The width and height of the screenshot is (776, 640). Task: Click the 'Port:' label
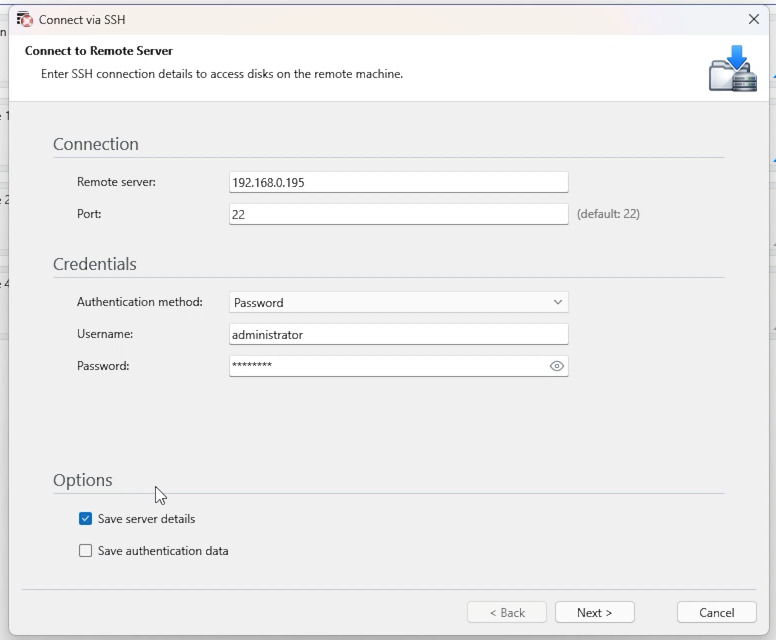point(89,214)
